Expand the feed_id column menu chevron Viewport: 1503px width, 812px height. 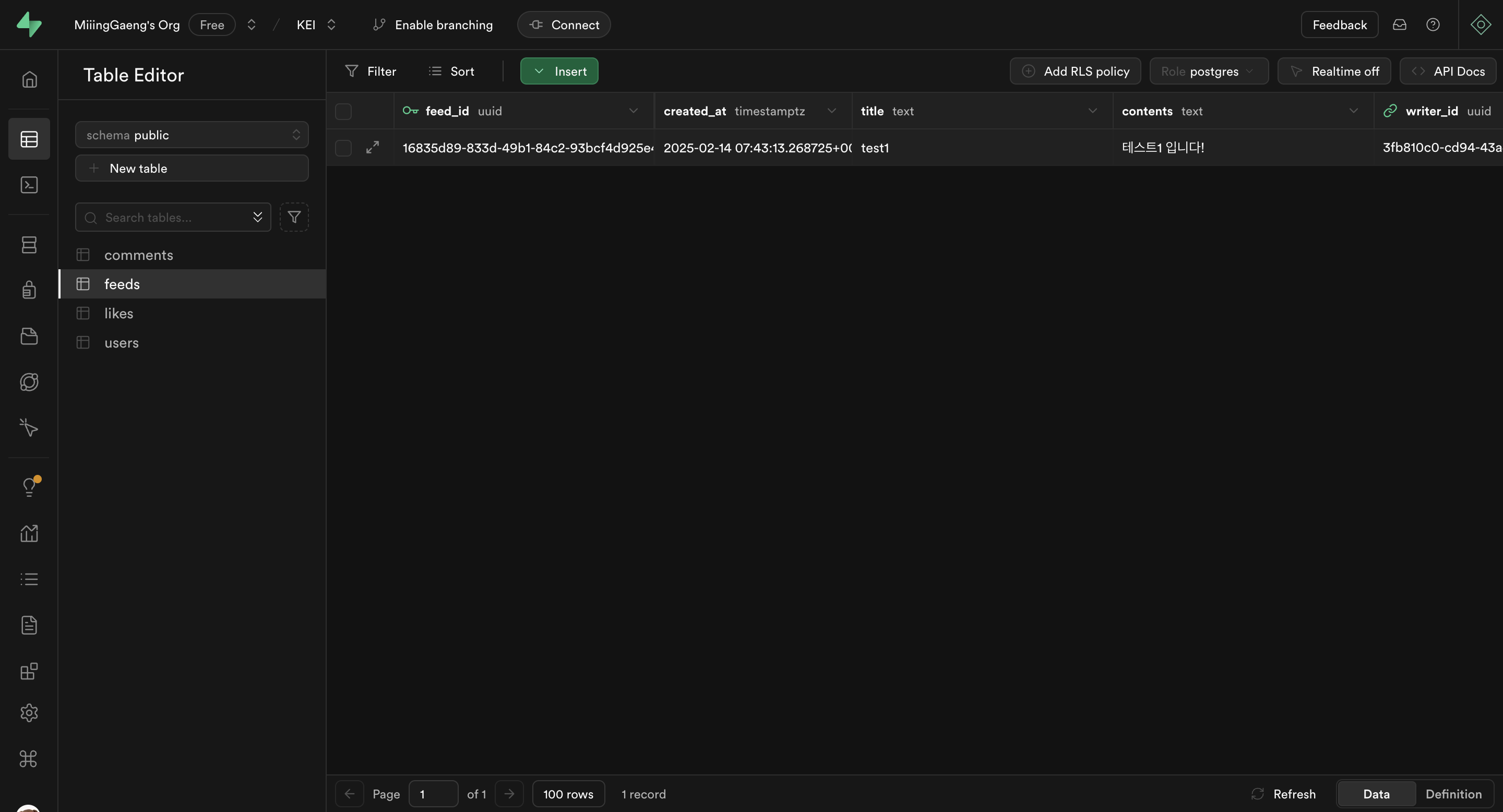633,111
